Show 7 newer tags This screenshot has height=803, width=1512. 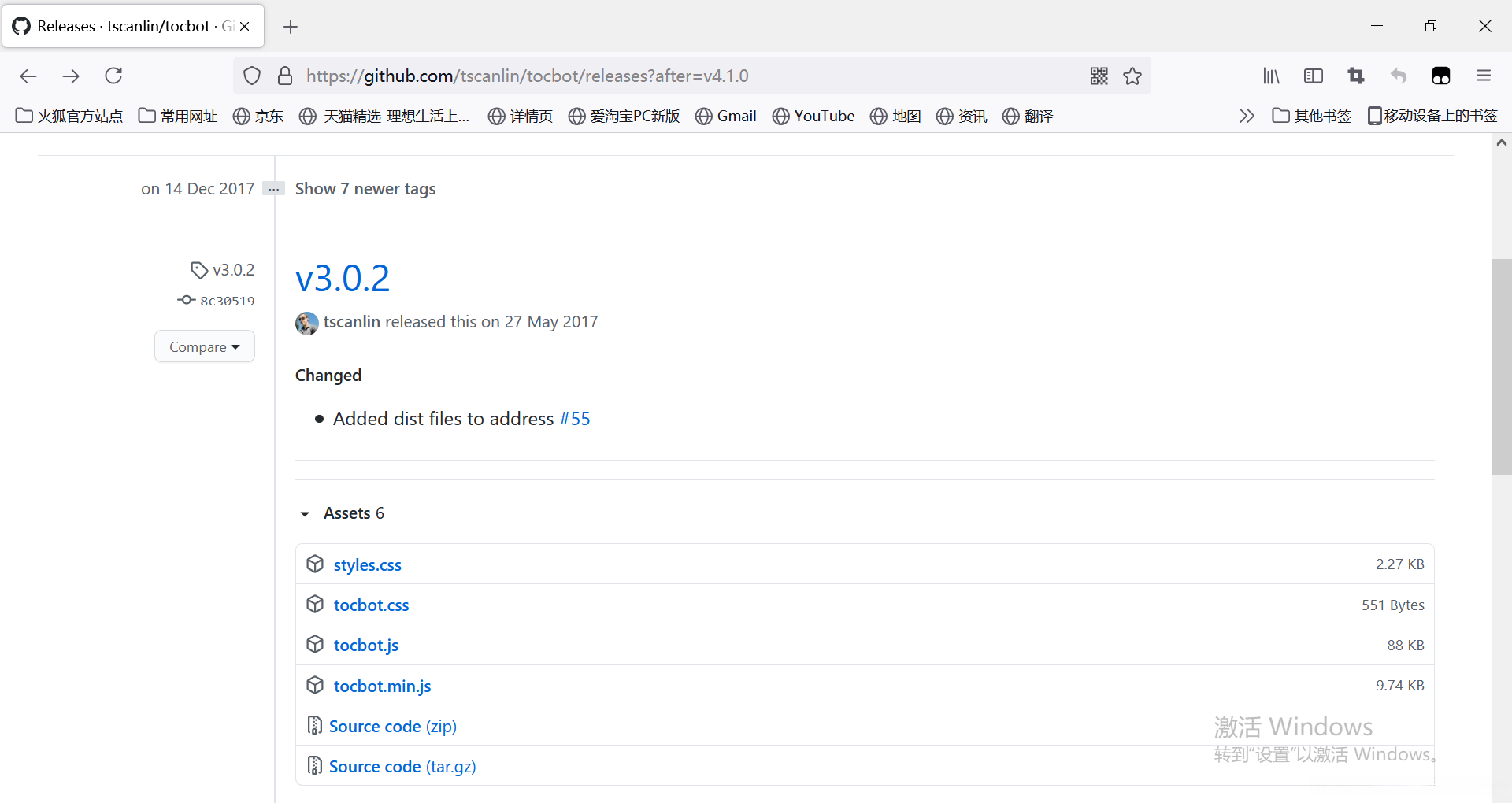click(365, 189)
